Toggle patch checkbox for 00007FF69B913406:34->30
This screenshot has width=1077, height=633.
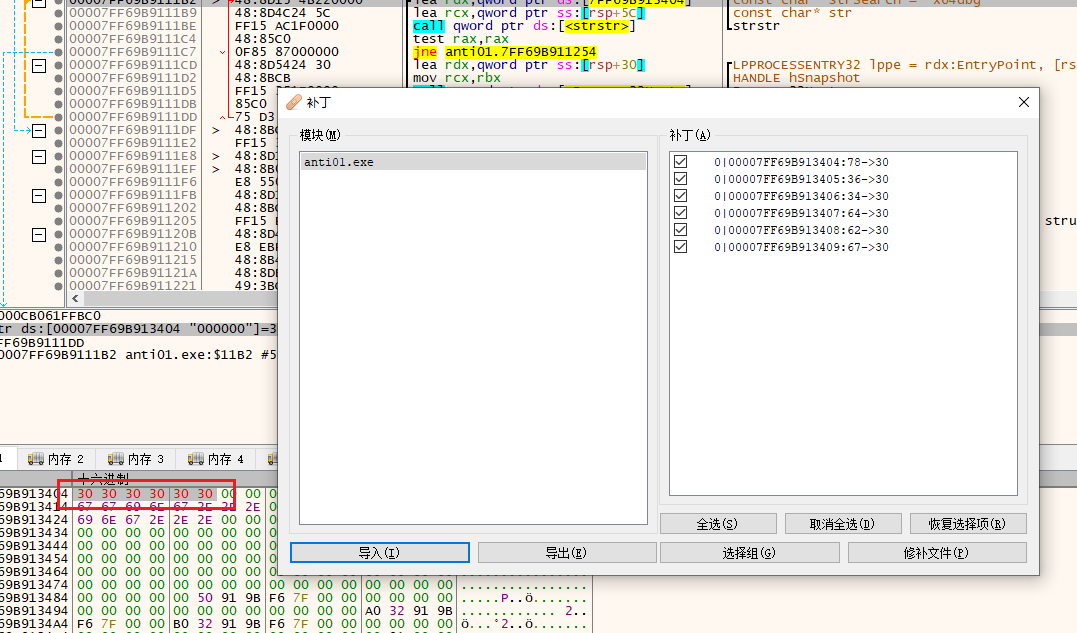pyautogui.click(x=681, y=196)
